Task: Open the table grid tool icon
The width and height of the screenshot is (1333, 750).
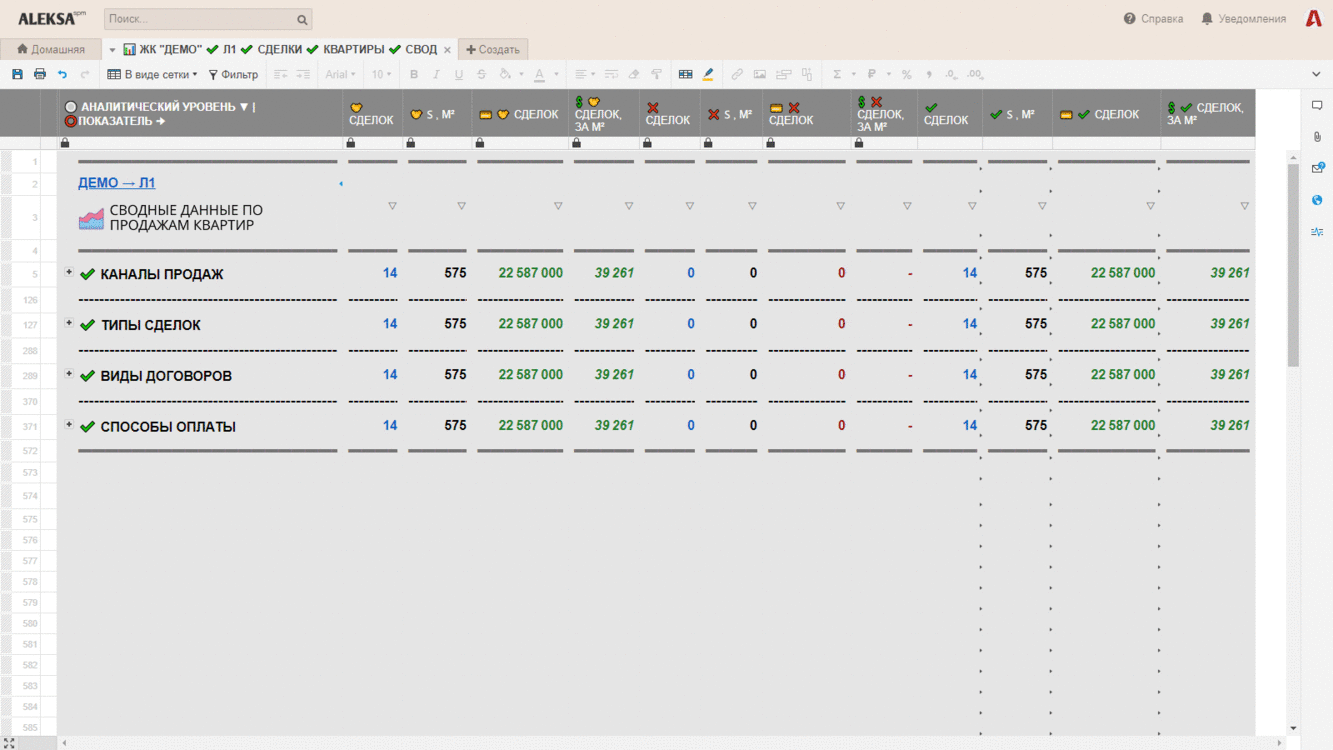Action: coord(685,74)
